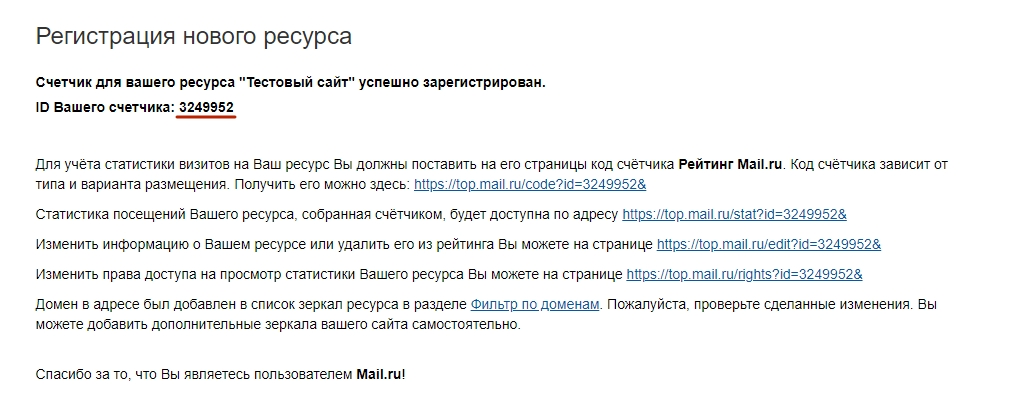Open the top.mail.ru/stat statistics link
The height and width of the screenshot is (414, 1025).
tap(734, 215)
